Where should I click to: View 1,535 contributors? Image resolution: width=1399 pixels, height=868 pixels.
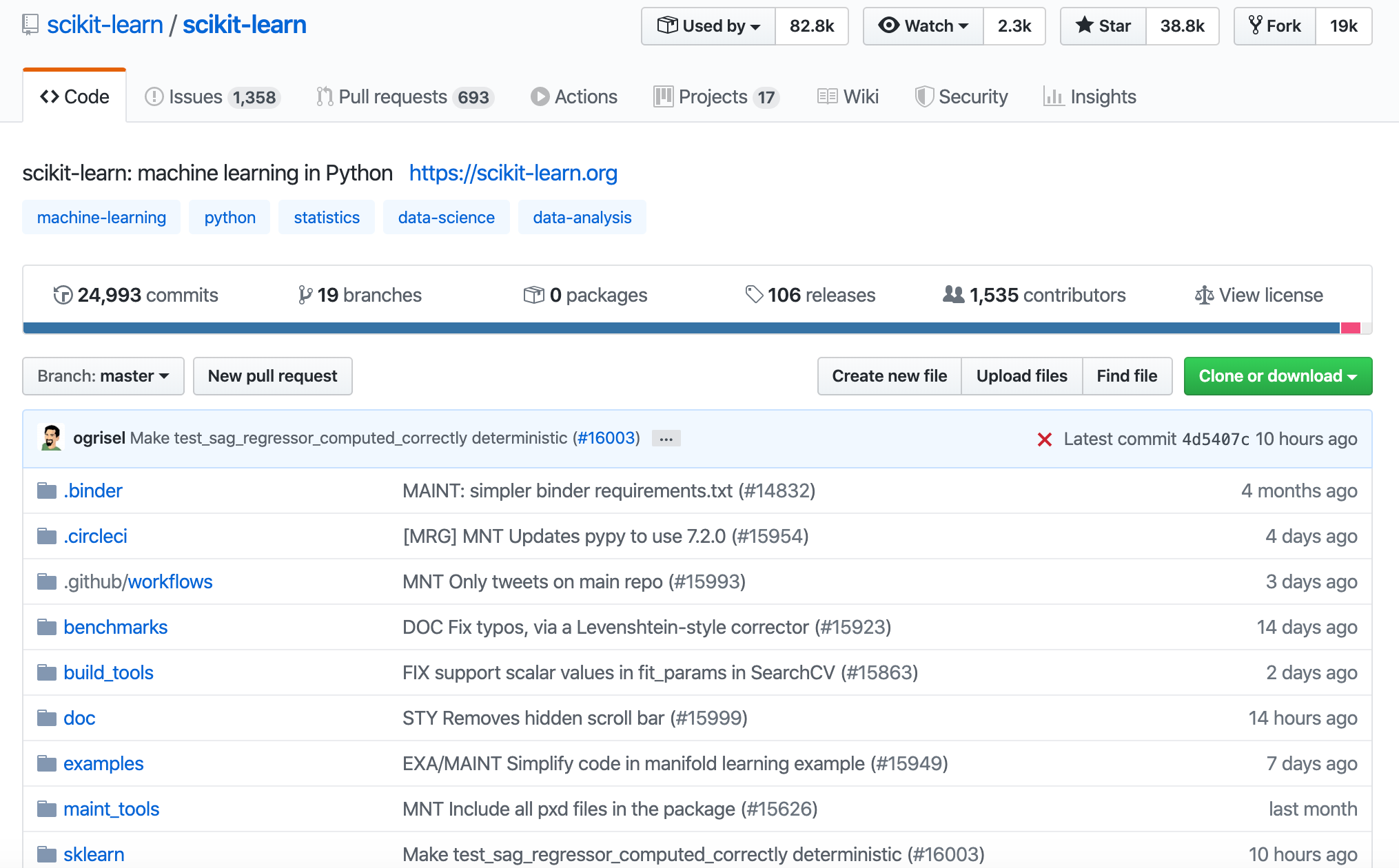[1034, 295]
